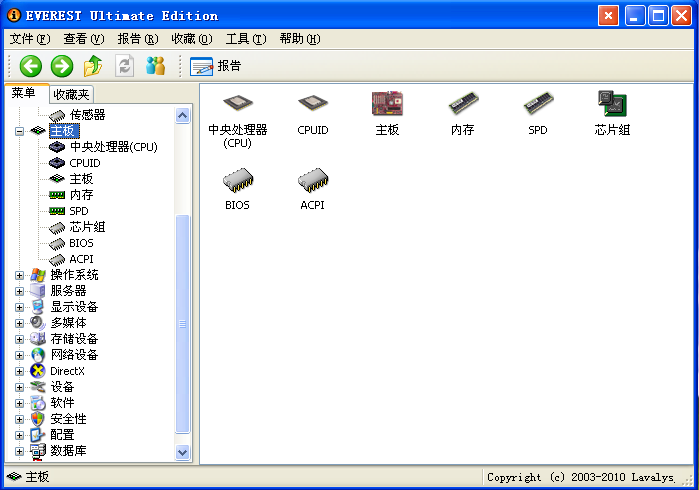This screenshot has width=699, height=490.
Task: Open the 文件(F) menu
Action: coord(30,39)
